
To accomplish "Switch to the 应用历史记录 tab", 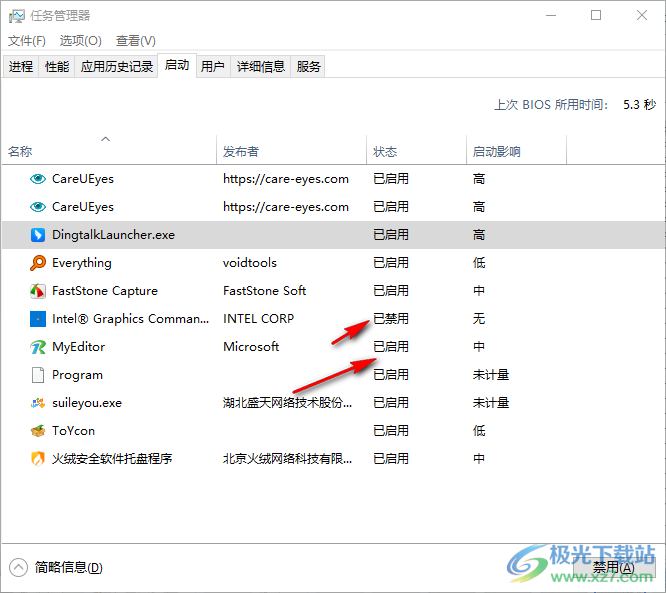I will point(117,66).
